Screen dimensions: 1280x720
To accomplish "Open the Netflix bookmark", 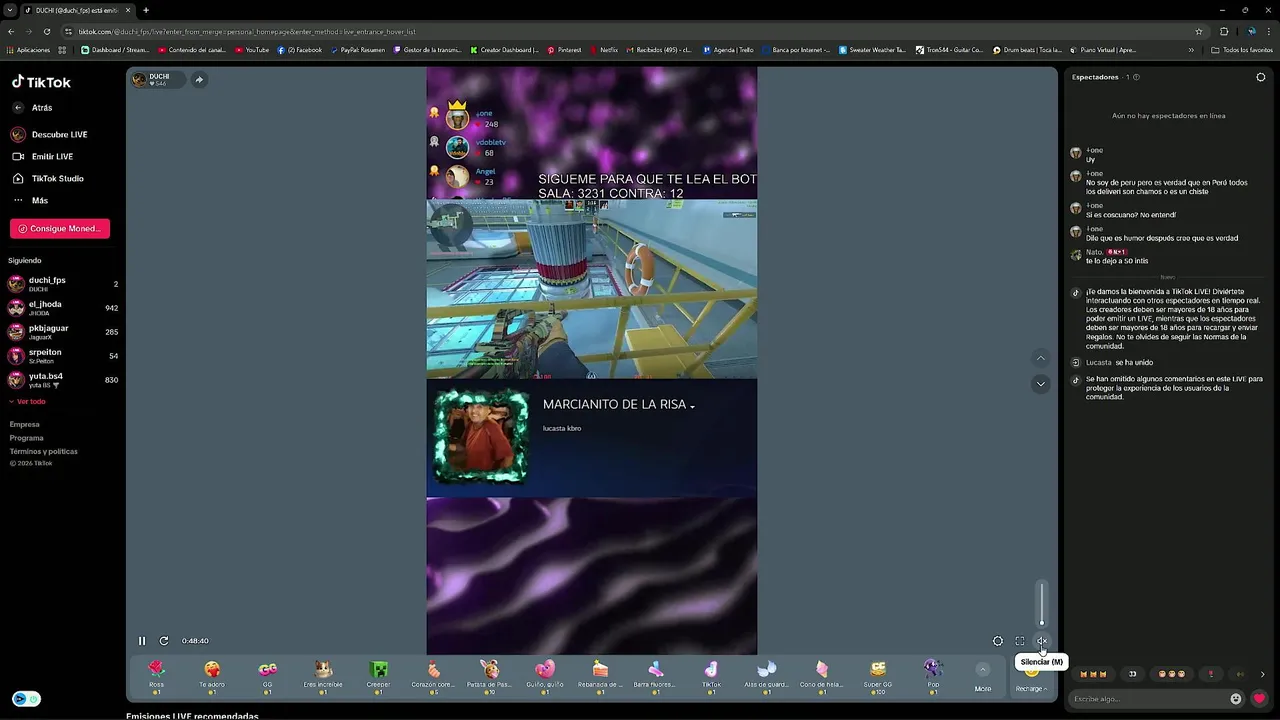I will click(604, 50).
